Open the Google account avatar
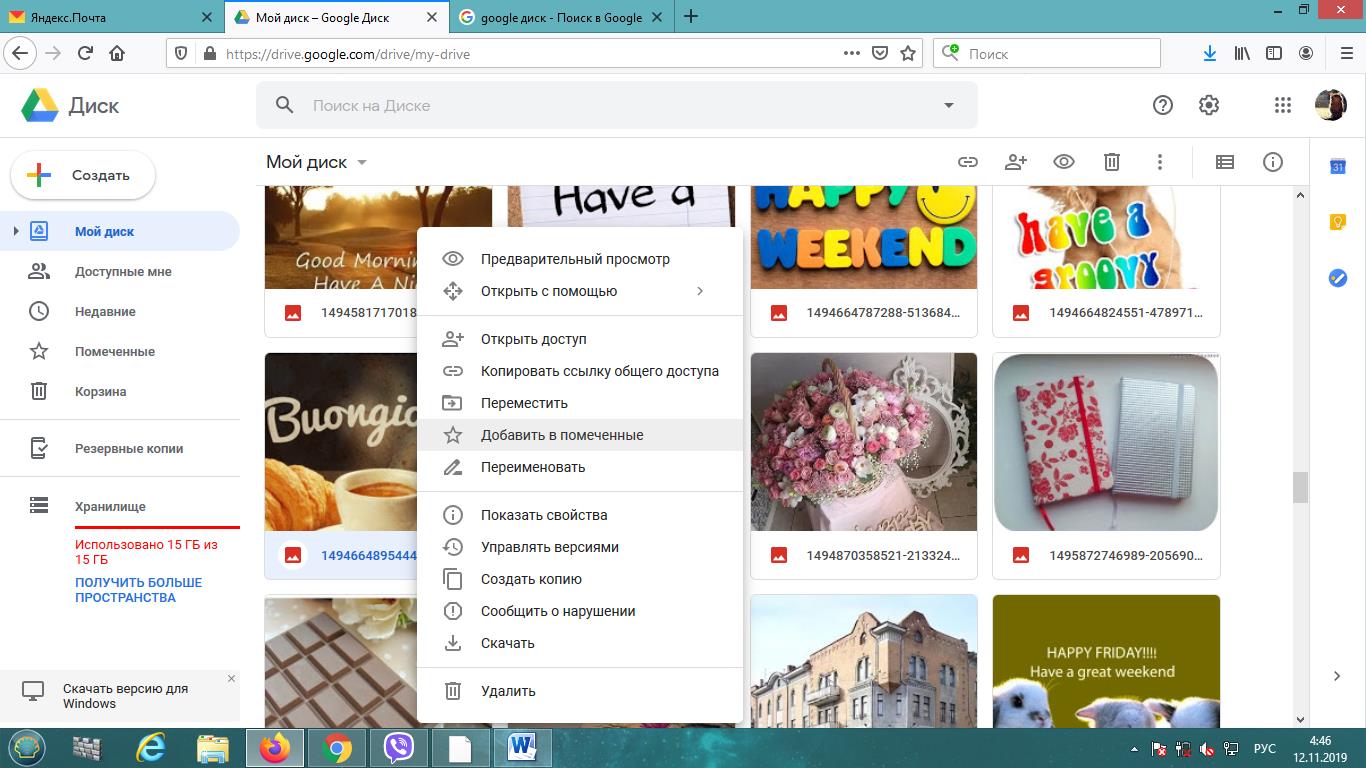The width and height of the screenshot is (1366, 768). pos(1330,105)
